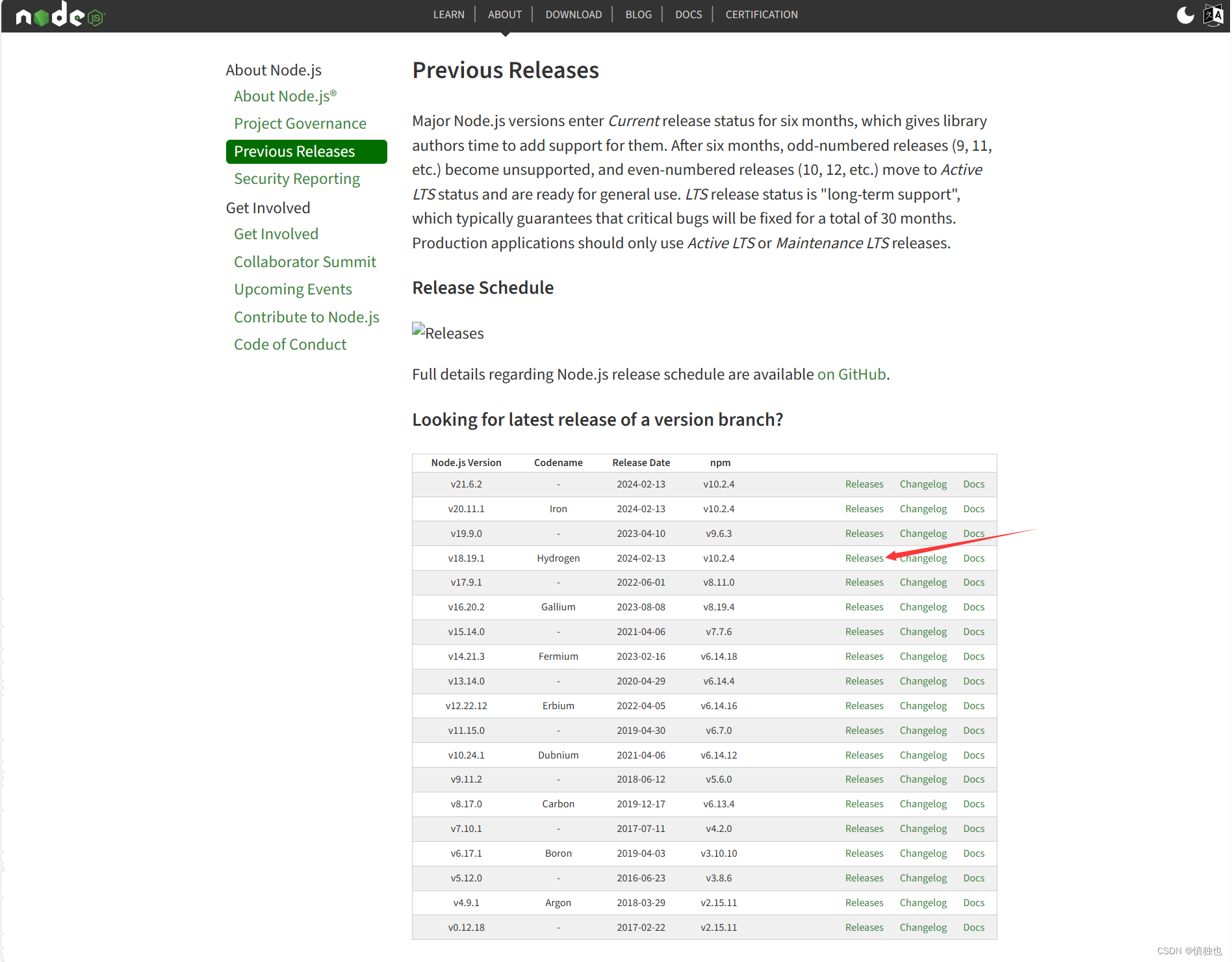Open Changelog for v7.10.1

click(x=923, y=829)
